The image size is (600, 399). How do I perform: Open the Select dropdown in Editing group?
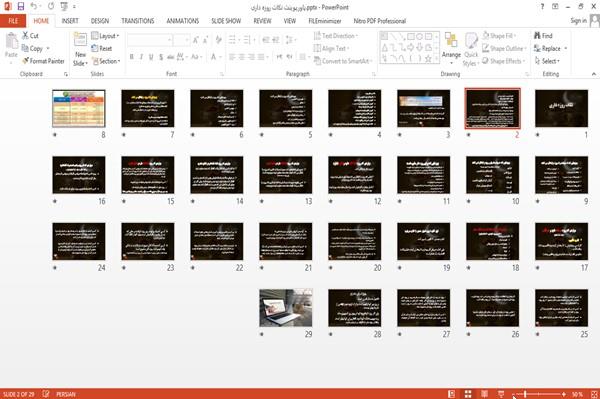click(x=547, y=61)
